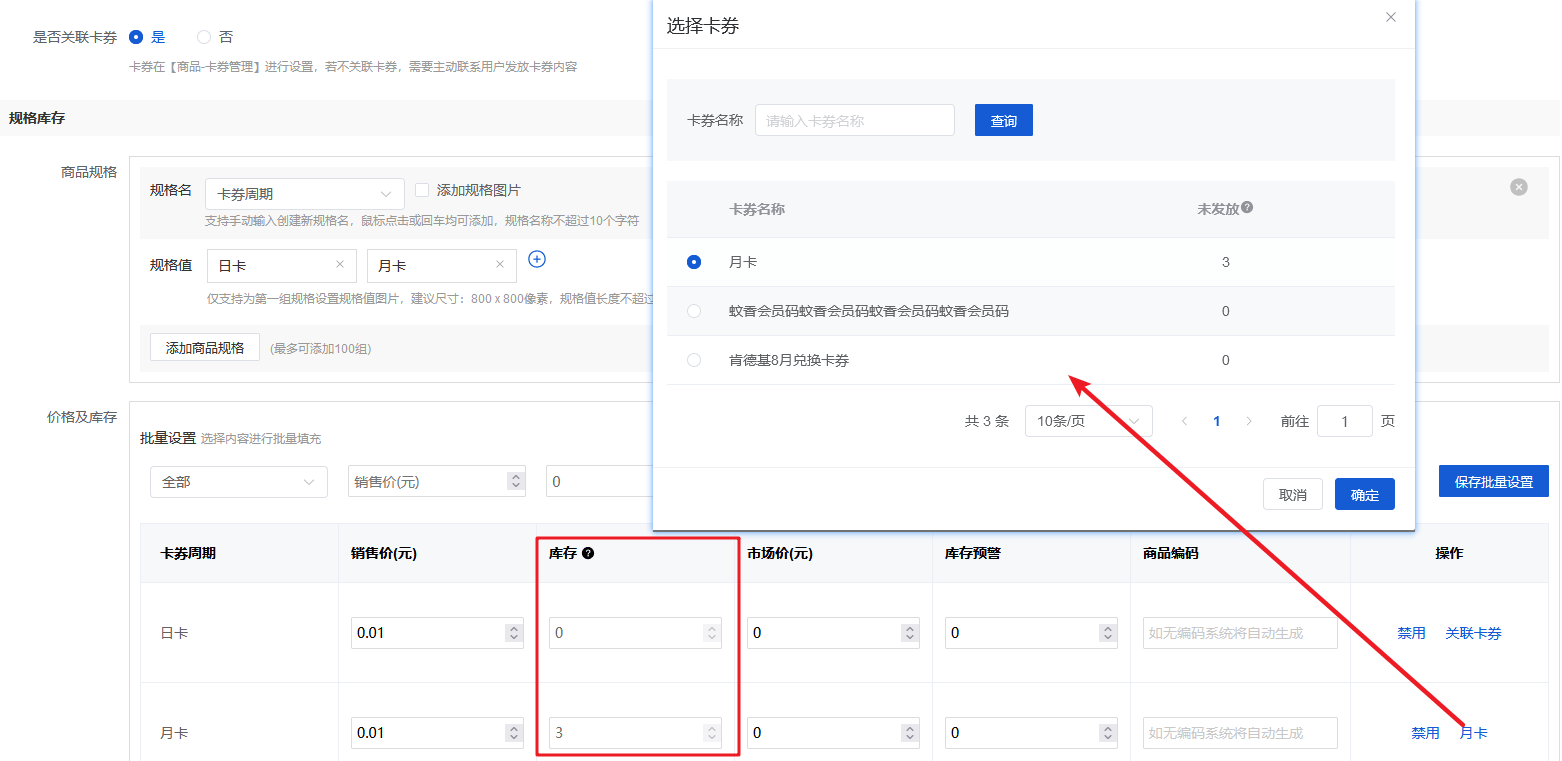Click 禁用 link in 日卡 row

[1411, 633]
